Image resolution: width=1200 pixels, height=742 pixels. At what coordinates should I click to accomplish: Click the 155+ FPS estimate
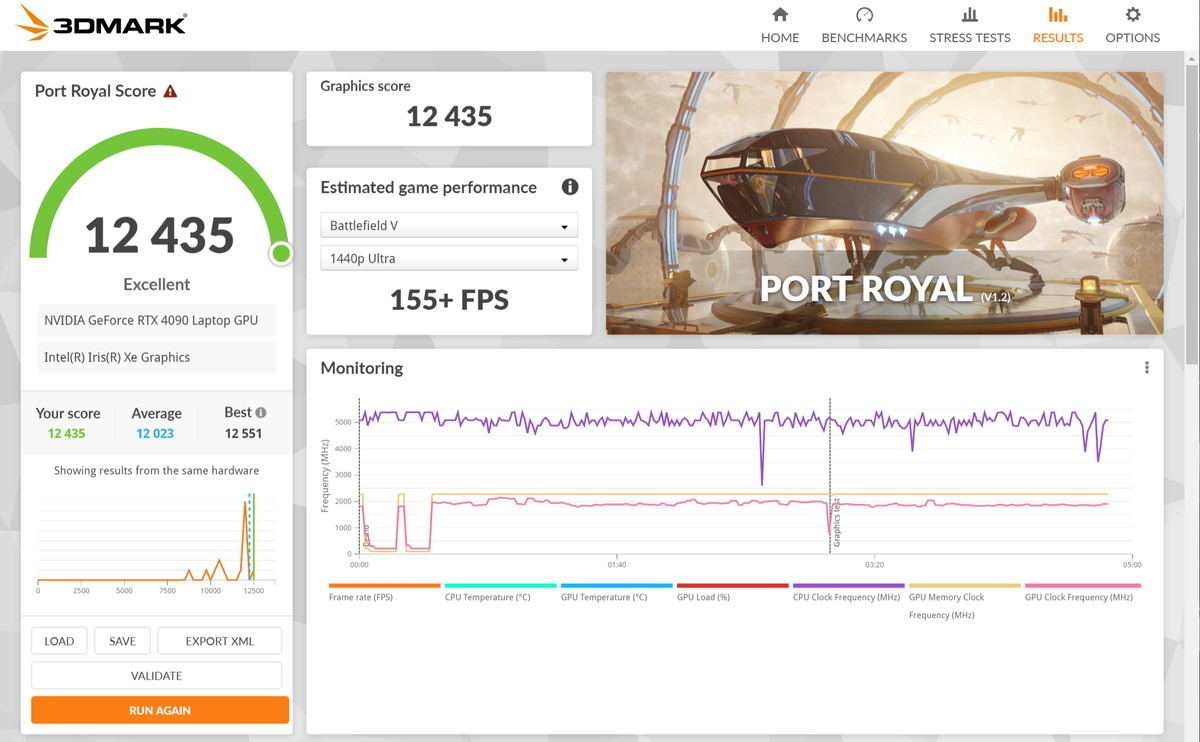[x=449, y=300]
